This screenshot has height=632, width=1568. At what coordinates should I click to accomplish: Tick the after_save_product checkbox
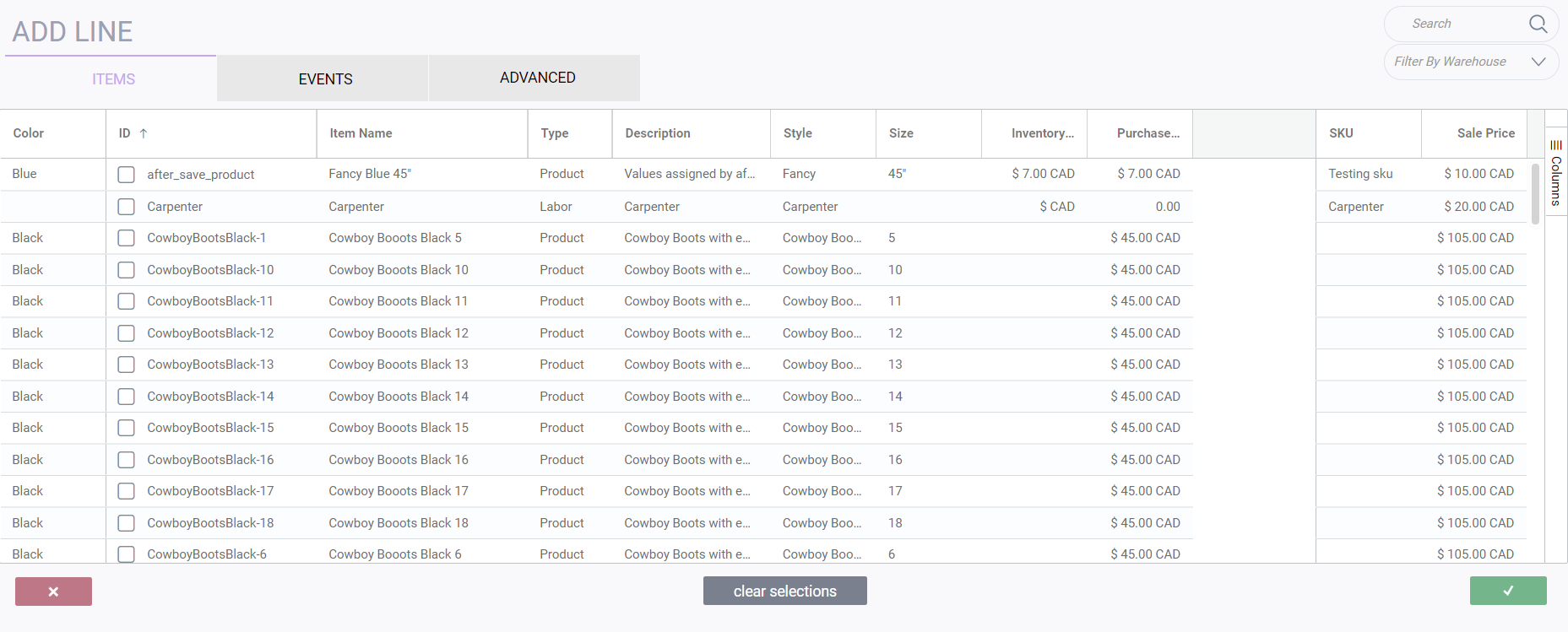tap(127, 175)
